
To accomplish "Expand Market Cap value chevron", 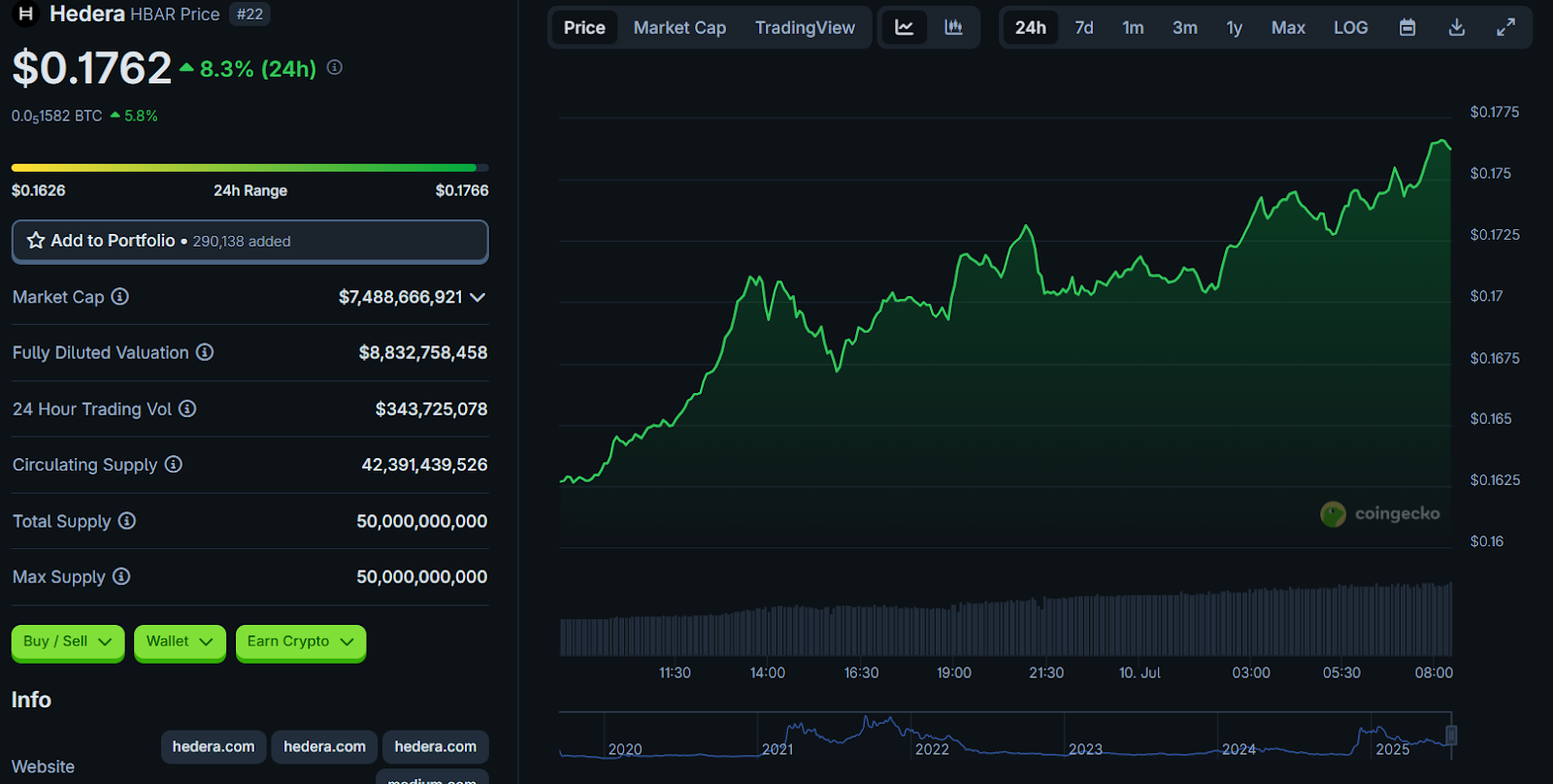I will click(478, 297).
